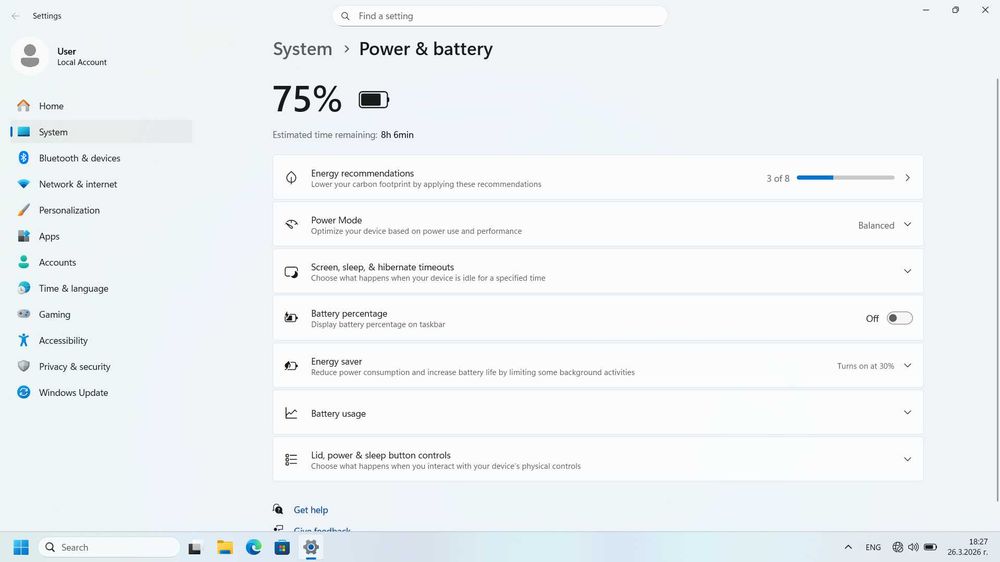The height and width of the screenshot is (562, 1000).
Task: Click the Get help link
Action: pyautogui.click(x=311, y=510)
